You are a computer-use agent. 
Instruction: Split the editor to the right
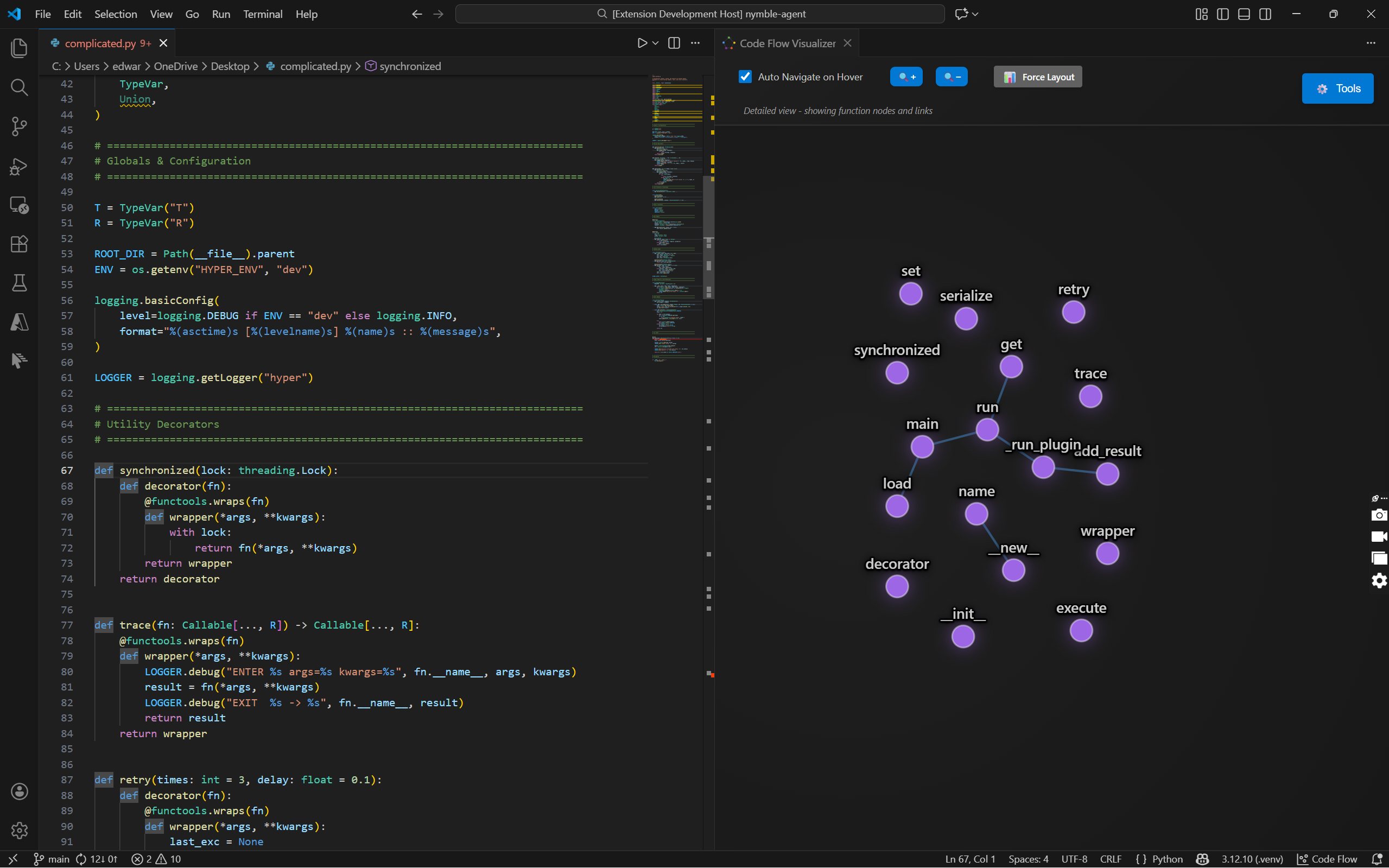[x=674, y=43]
